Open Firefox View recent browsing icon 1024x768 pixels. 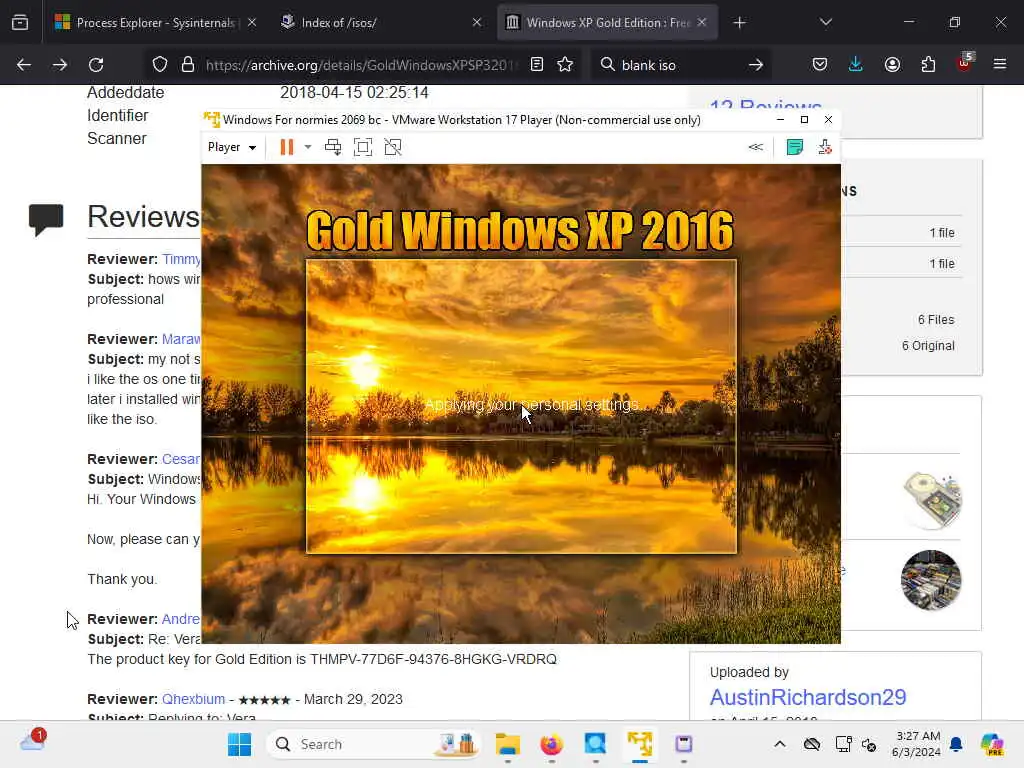click(20, 23)
